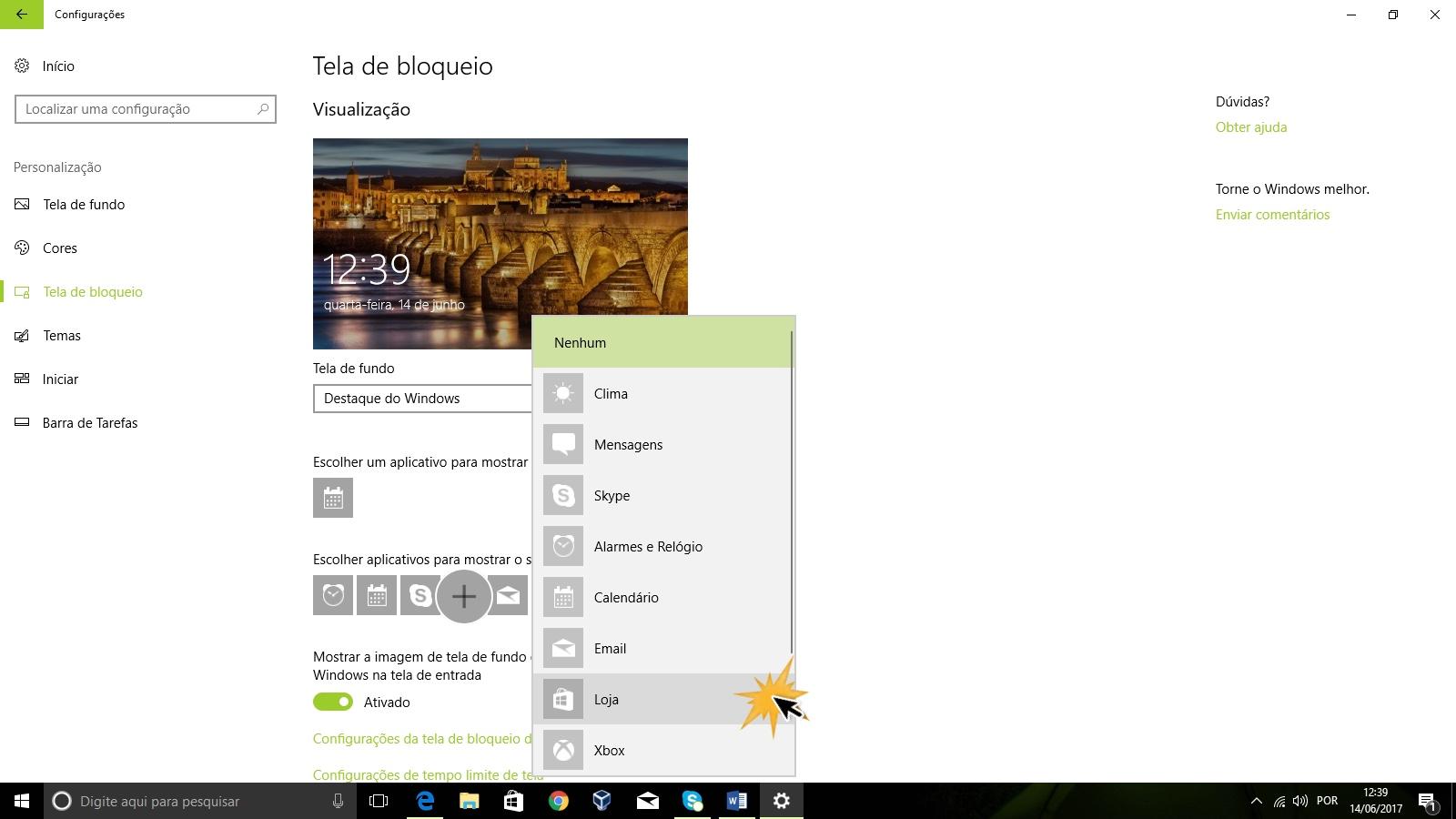1456x819 pixels.
Task: Click the app list scrollbar
Action: tap(793, 491)
